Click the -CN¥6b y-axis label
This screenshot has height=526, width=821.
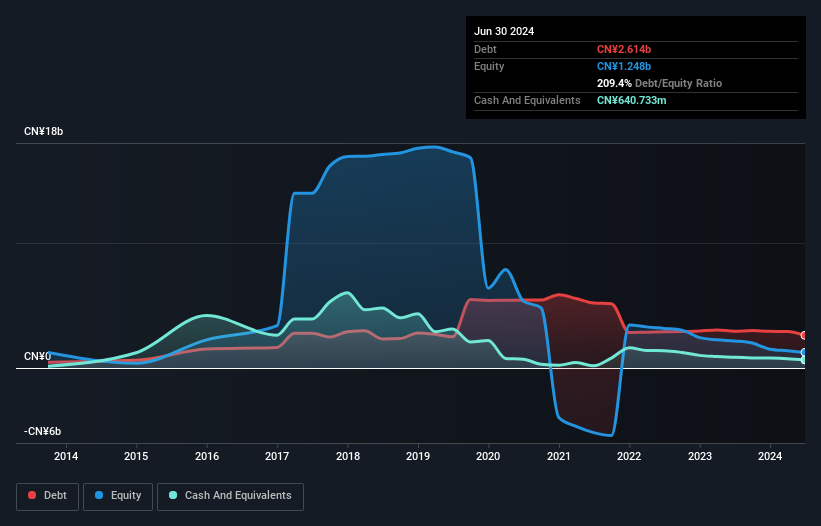click(44, 431)
